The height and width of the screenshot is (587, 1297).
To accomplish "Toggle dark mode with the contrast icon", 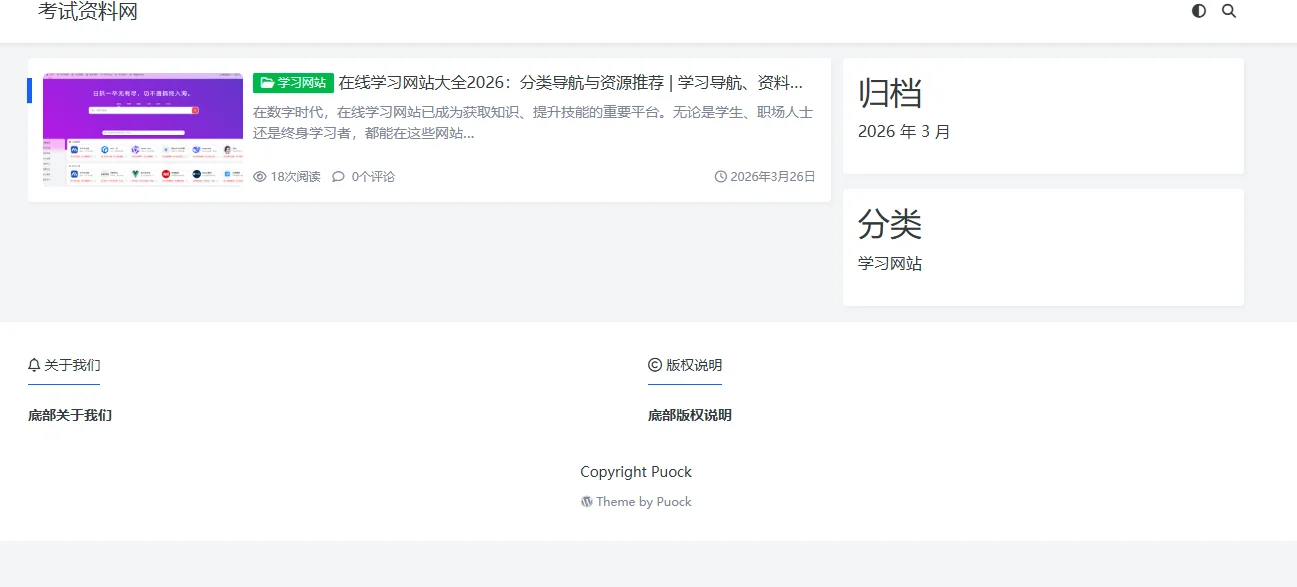I will [1198, 11].
